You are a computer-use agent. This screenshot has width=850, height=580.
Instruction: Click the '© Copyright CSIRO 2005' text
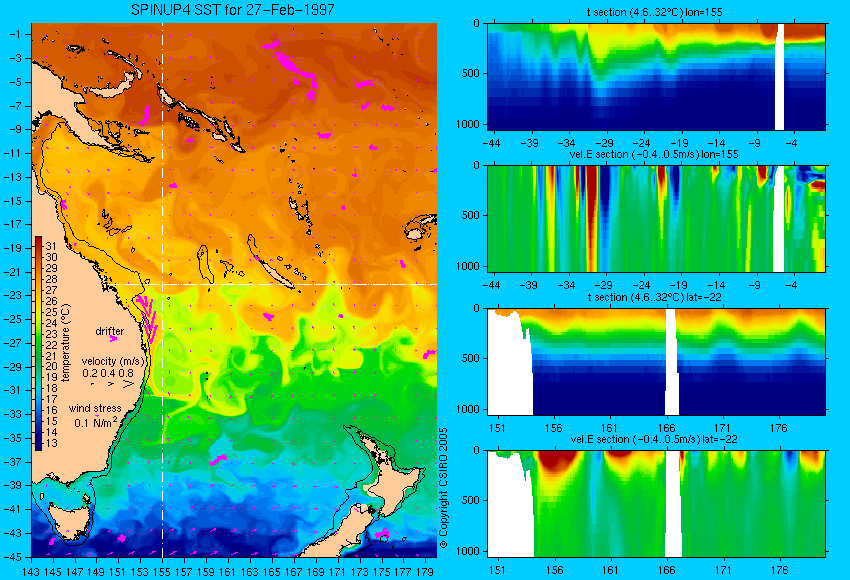[443, 488]
